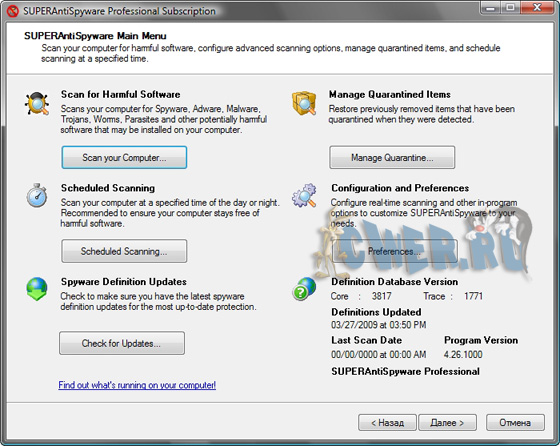This screenshot has width=560, height=446.
Task: Minimize the SUPERAntiSpyware window
Action: 491,7
